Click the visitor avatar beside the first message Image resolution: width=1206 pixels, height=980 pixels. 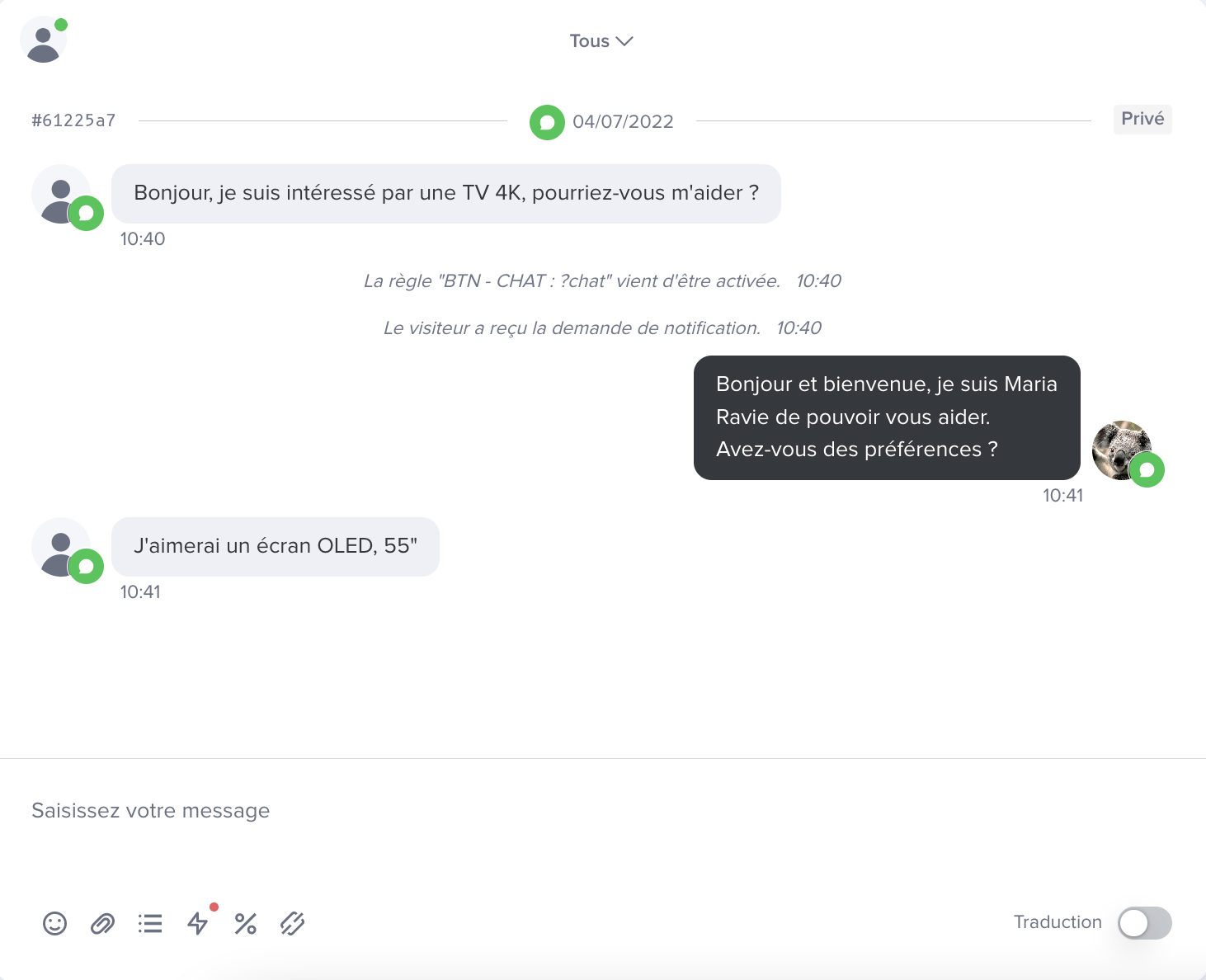point(61,195)
